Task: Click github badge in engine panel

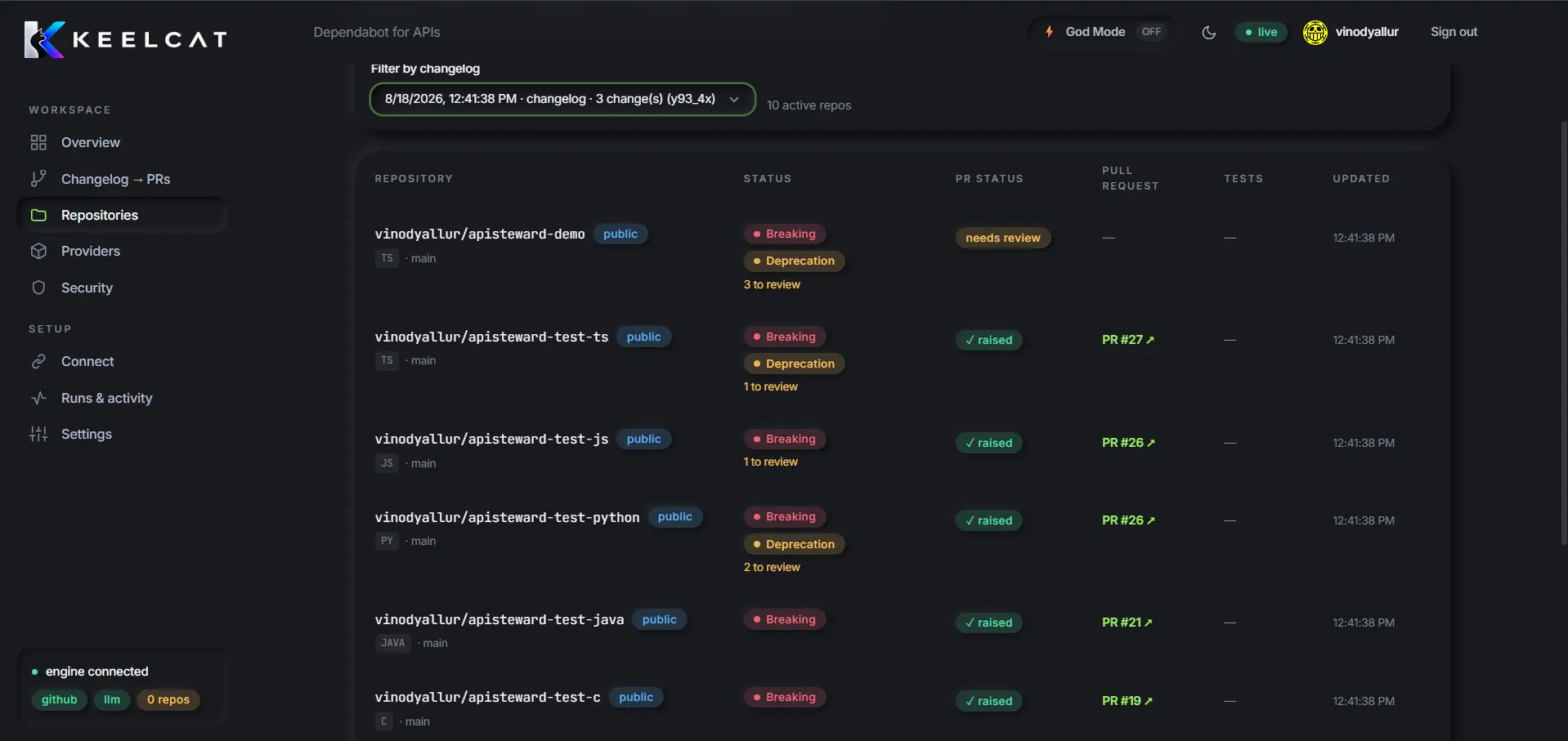Action: tap(60, 700)
